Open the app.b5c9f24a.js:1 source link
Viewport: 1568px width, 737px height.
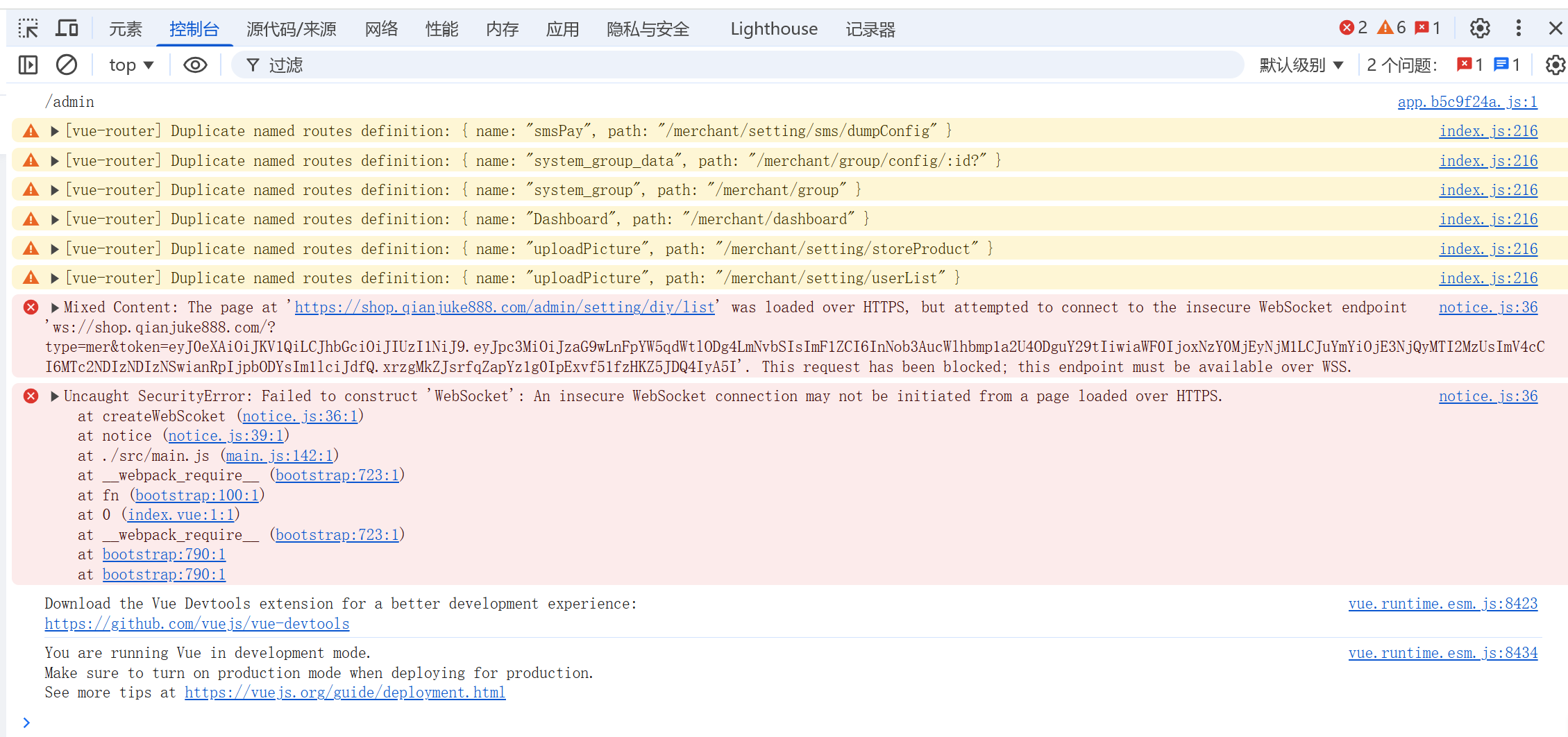pos(1467,102)
